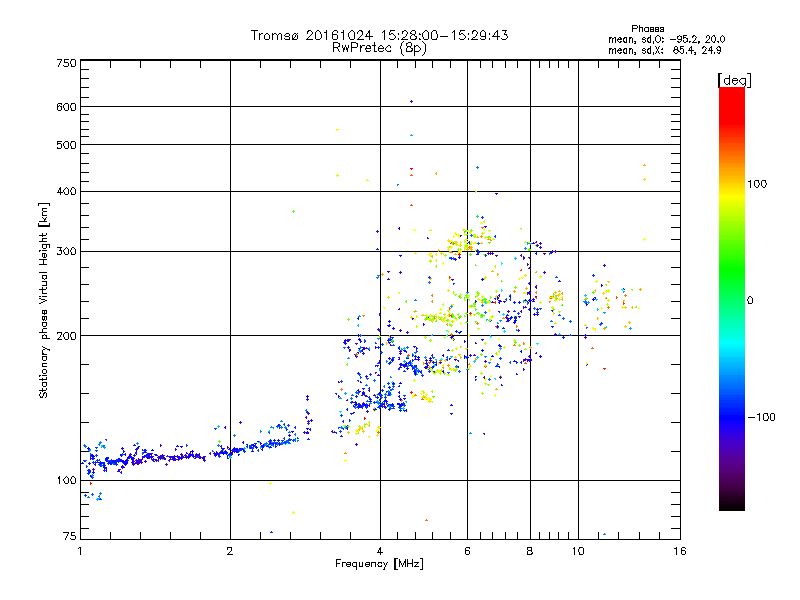The width and height of the screenshot is (800, 600).
Task: Click the y-axis '100' tick label
Action: (x=66, y=480)
